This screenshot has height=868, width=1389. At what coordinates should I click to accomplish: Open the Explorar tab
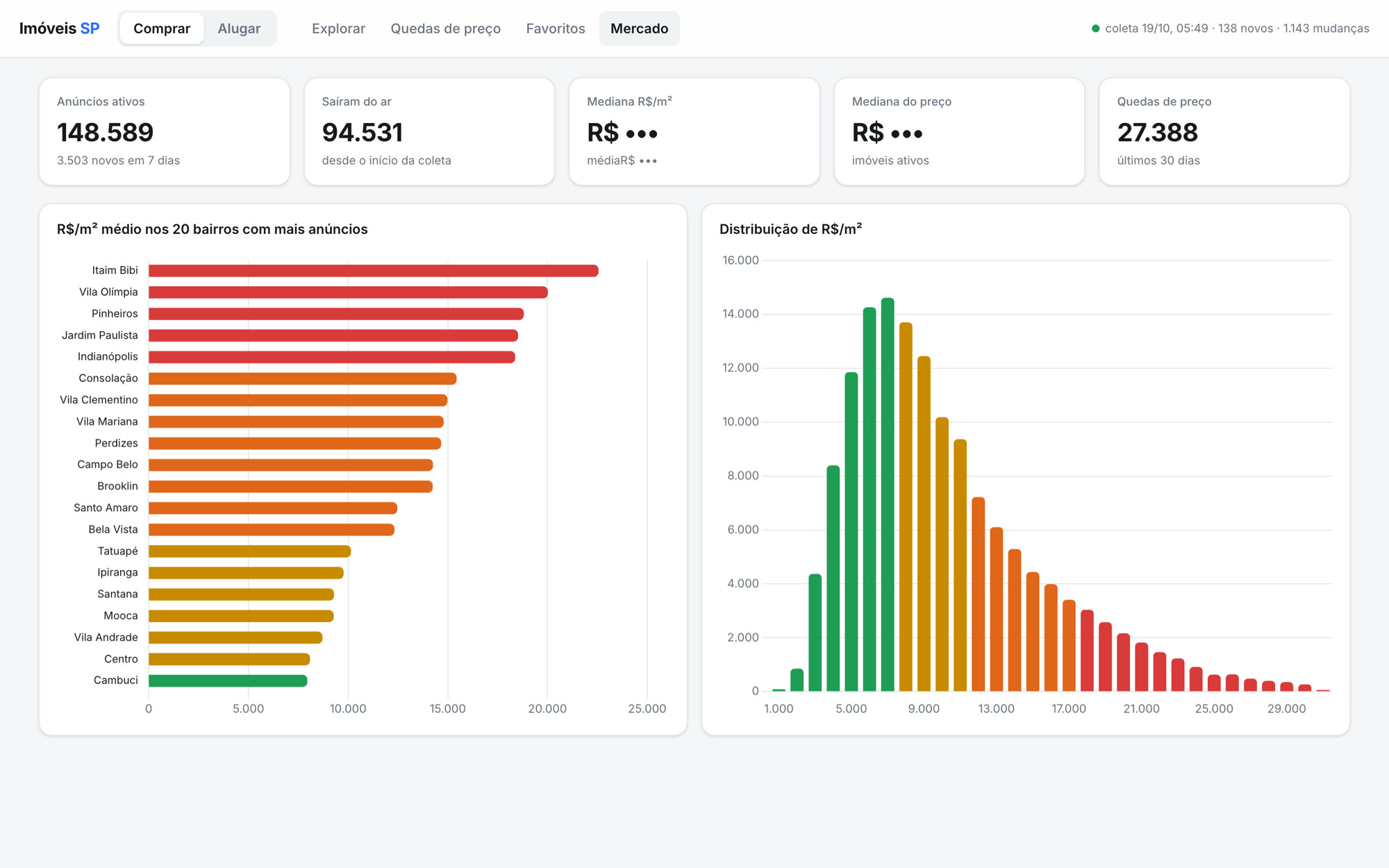[x=338, y=28]
